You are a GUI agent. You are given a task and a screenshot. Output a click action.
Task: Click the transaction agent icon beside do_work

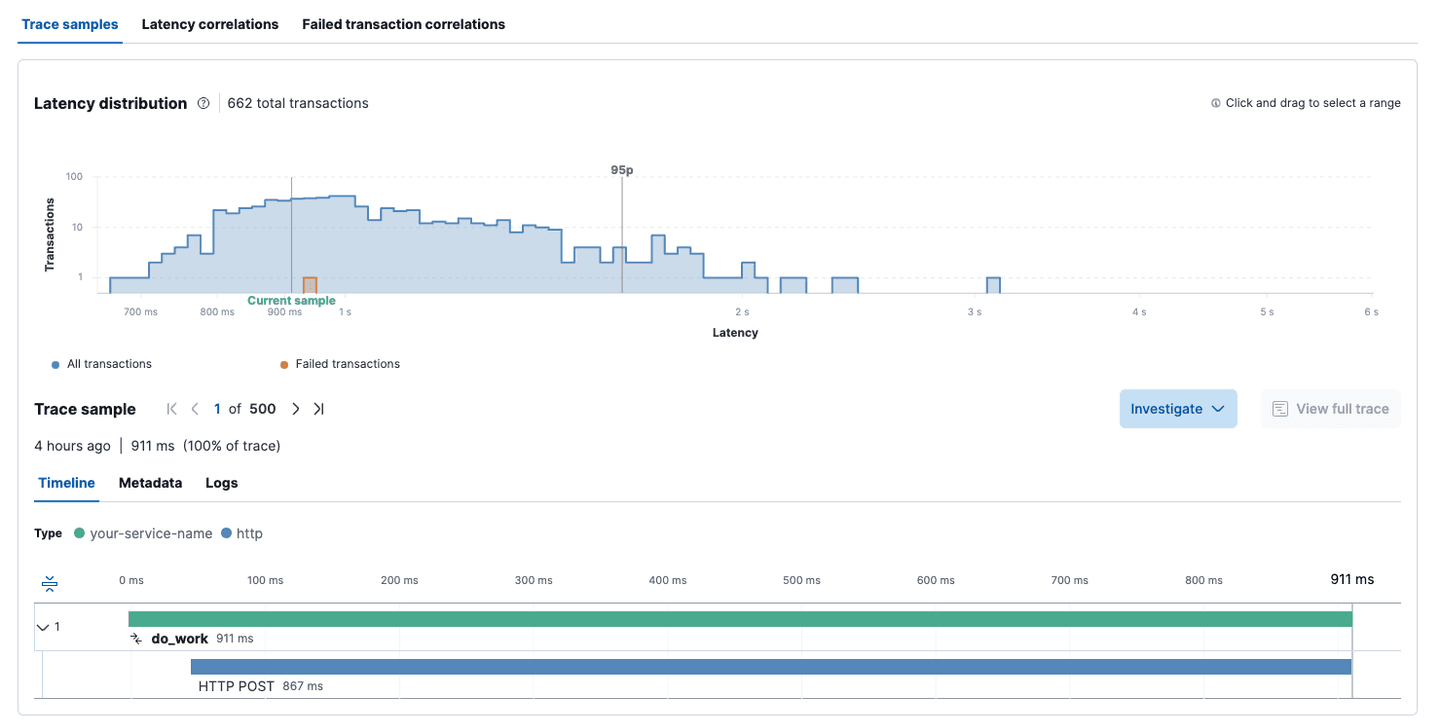[135, 638]
